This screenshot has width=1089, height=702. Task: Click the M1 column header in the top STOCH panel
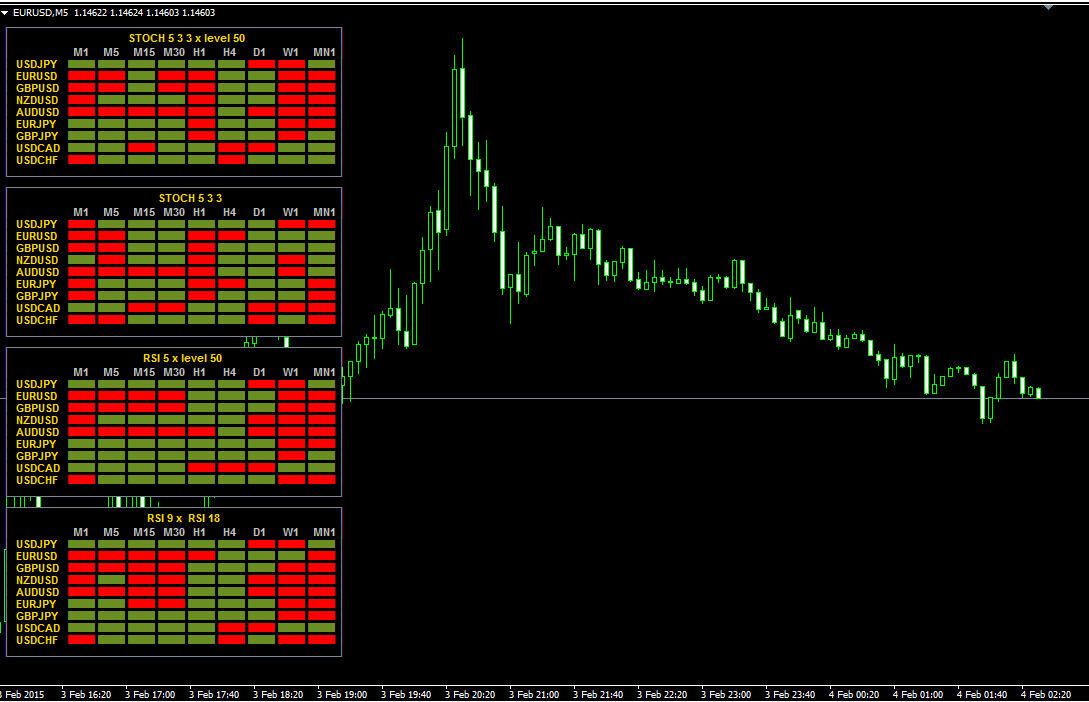pos(81,52)
